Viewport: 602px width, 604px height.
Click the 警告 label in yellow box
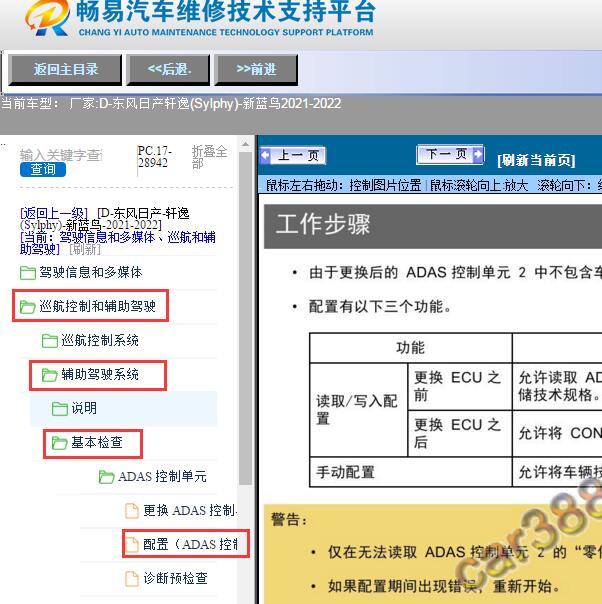pos(290,520)
